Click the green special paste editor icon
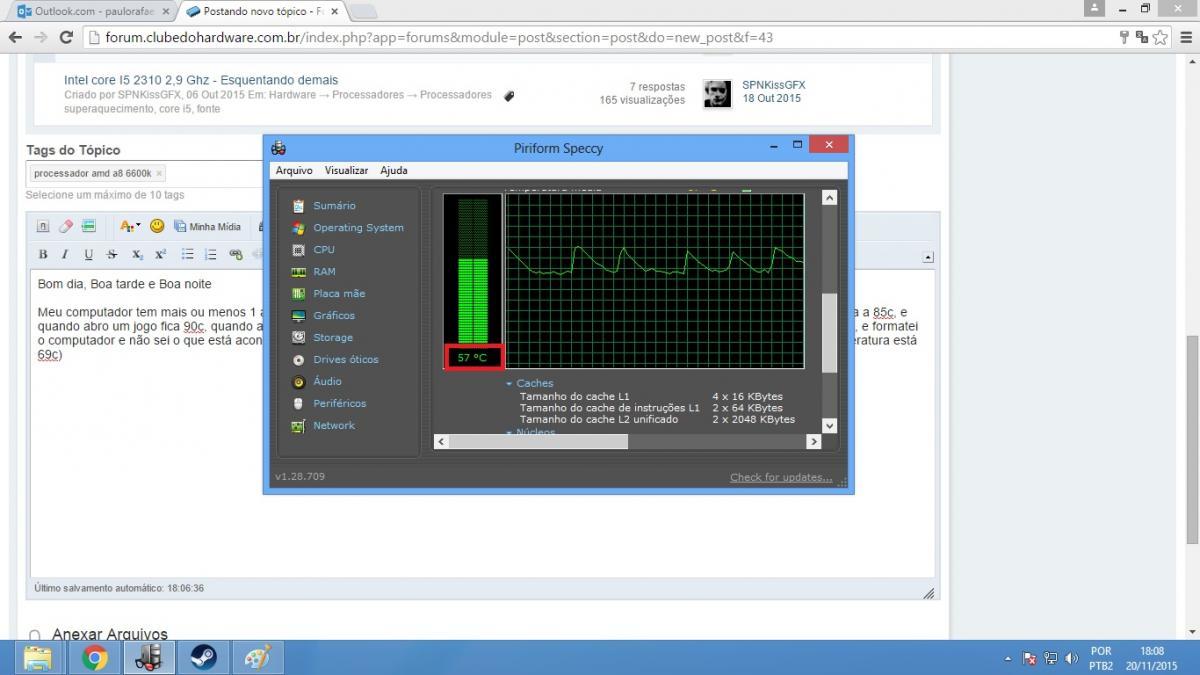Image resolution: width=1200 pixels, height=675 pixels. click(x=89, y=226)
